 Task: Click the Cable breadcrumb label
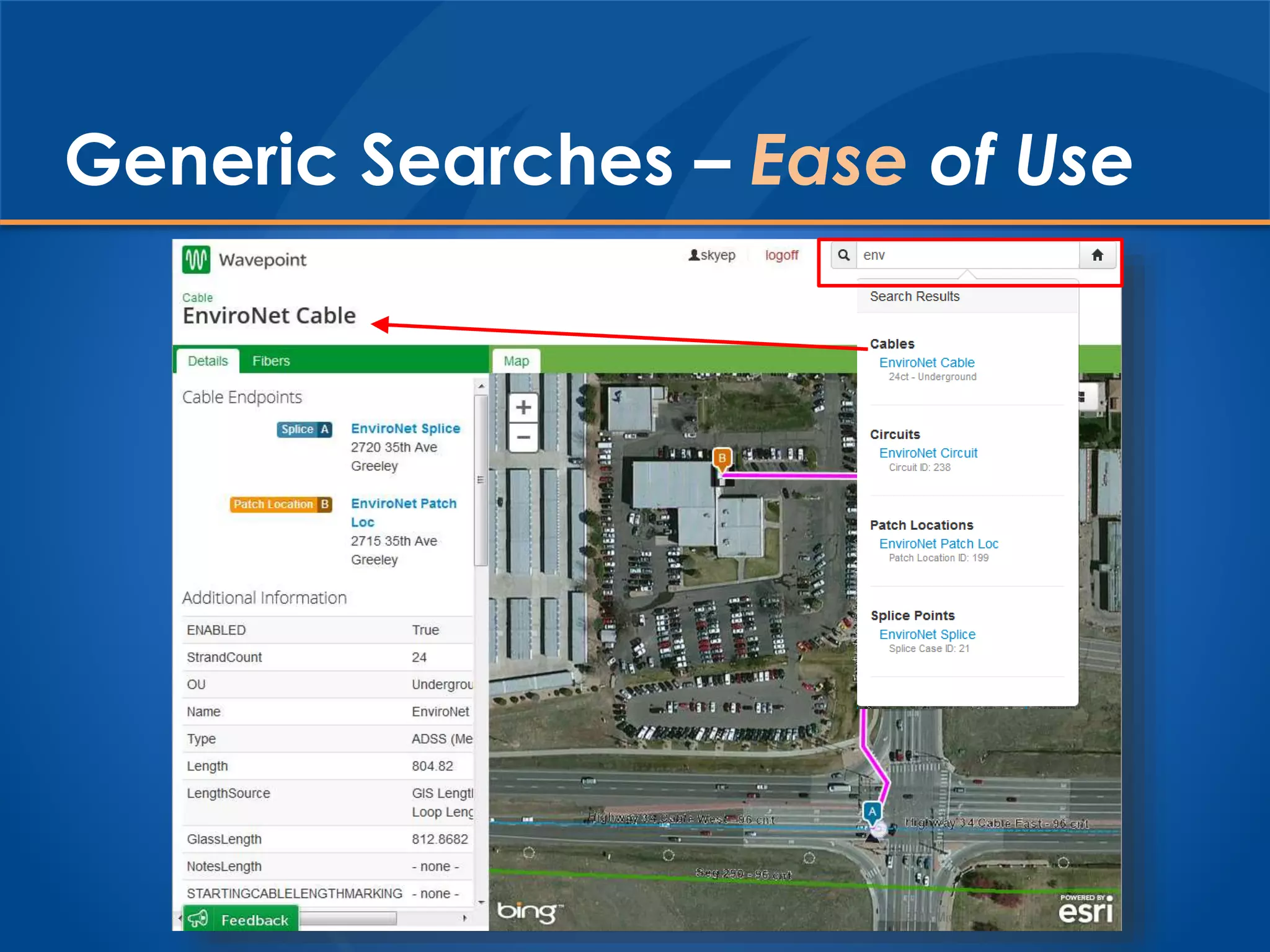pos(197,297)
